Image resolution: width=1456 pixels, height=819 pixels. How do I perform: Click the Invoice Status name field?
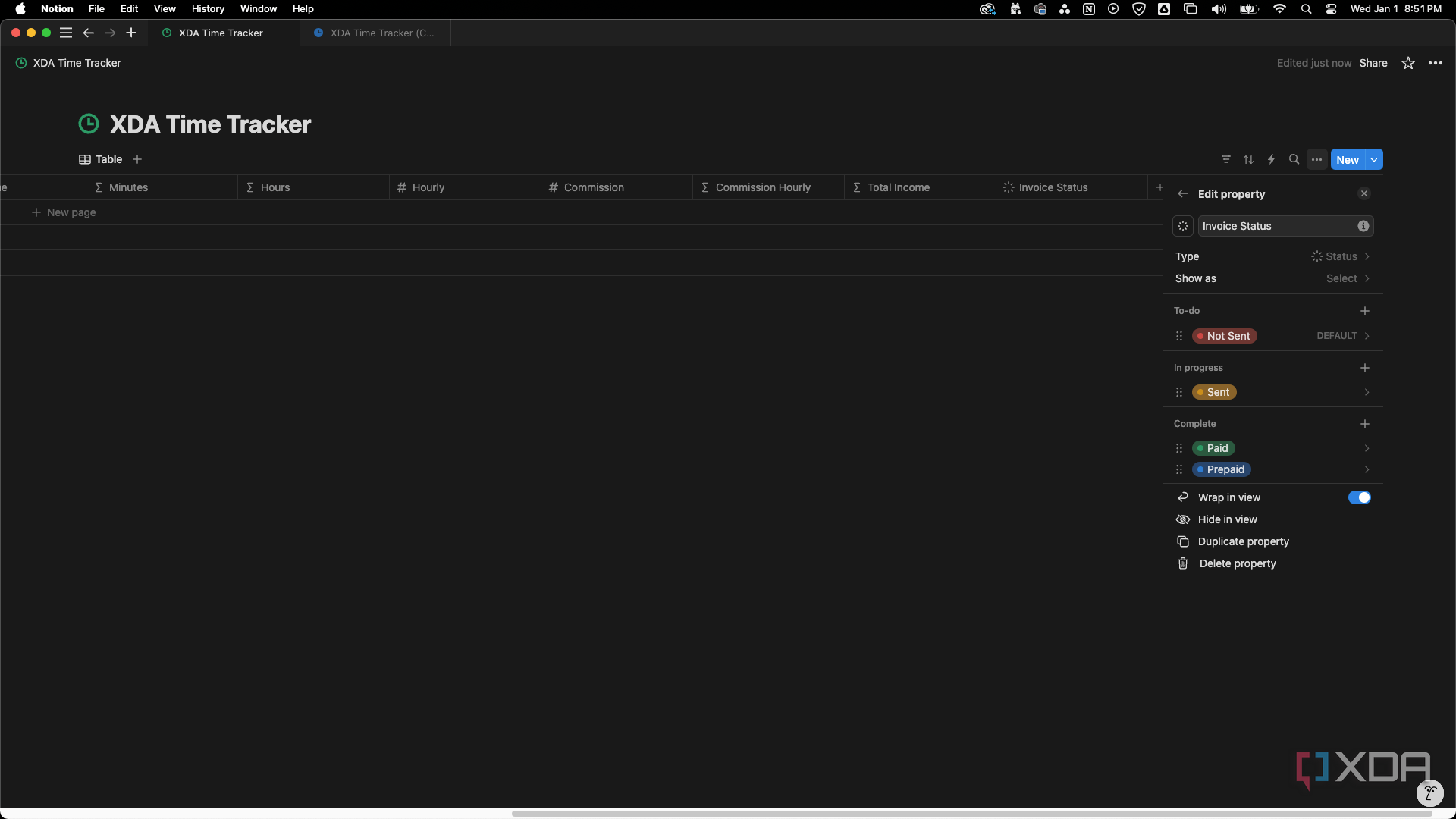pos(1285,226)
